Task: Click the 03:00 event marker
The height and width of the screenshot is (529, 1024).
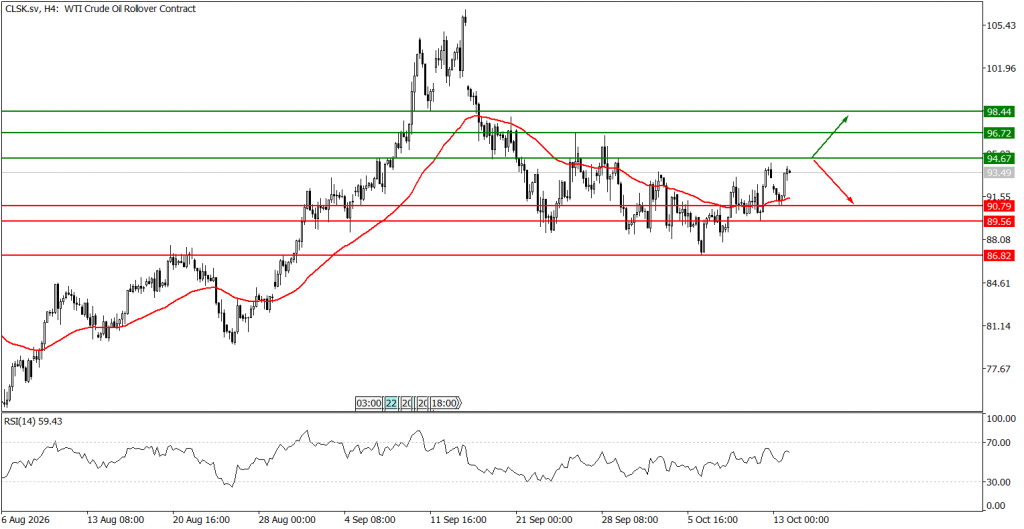Action: tap(369, 404)
